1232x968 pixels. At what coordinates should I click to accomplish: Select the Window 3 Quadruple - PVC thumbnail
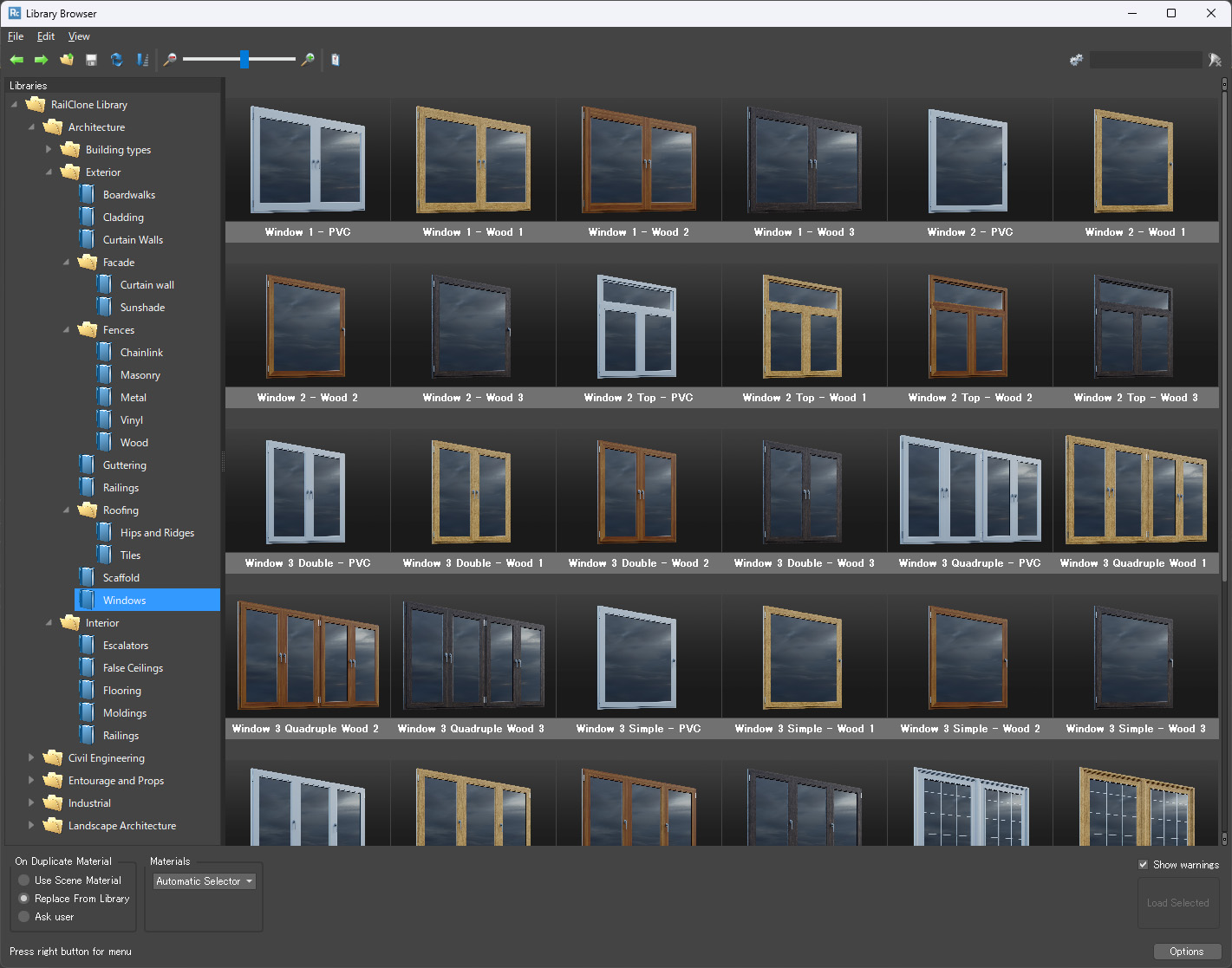coord(970,502)
